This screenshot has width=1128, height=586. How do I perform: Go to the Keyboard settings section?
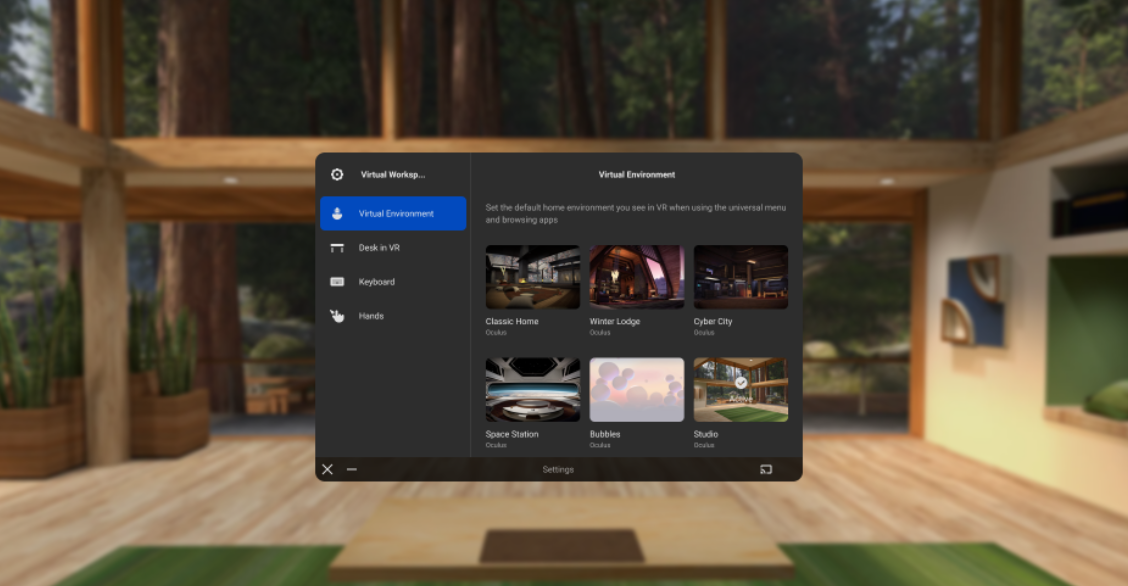[377, 282]
